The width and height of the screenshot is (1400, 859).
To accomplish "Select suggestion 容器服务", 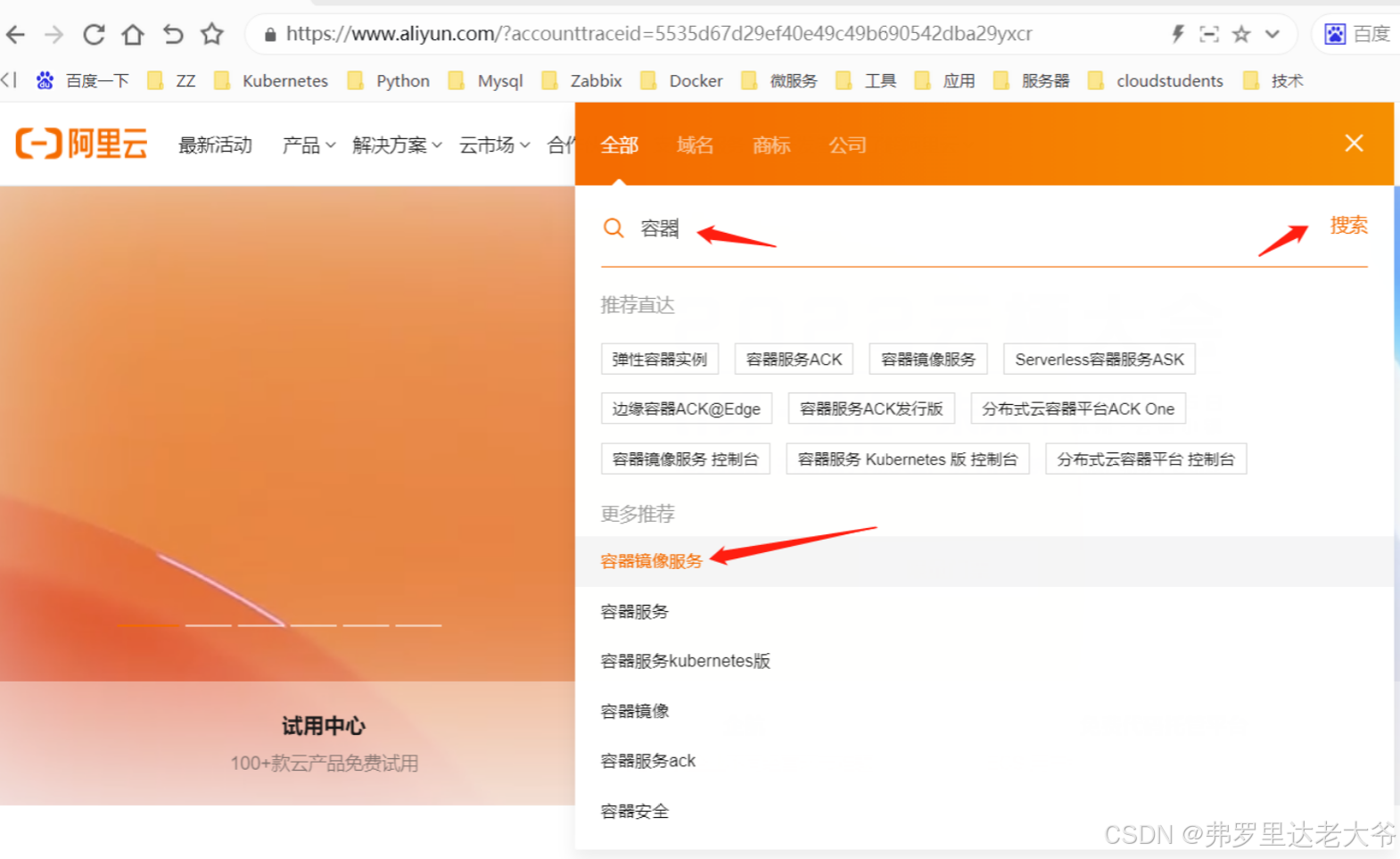I will tap(635, 612).
